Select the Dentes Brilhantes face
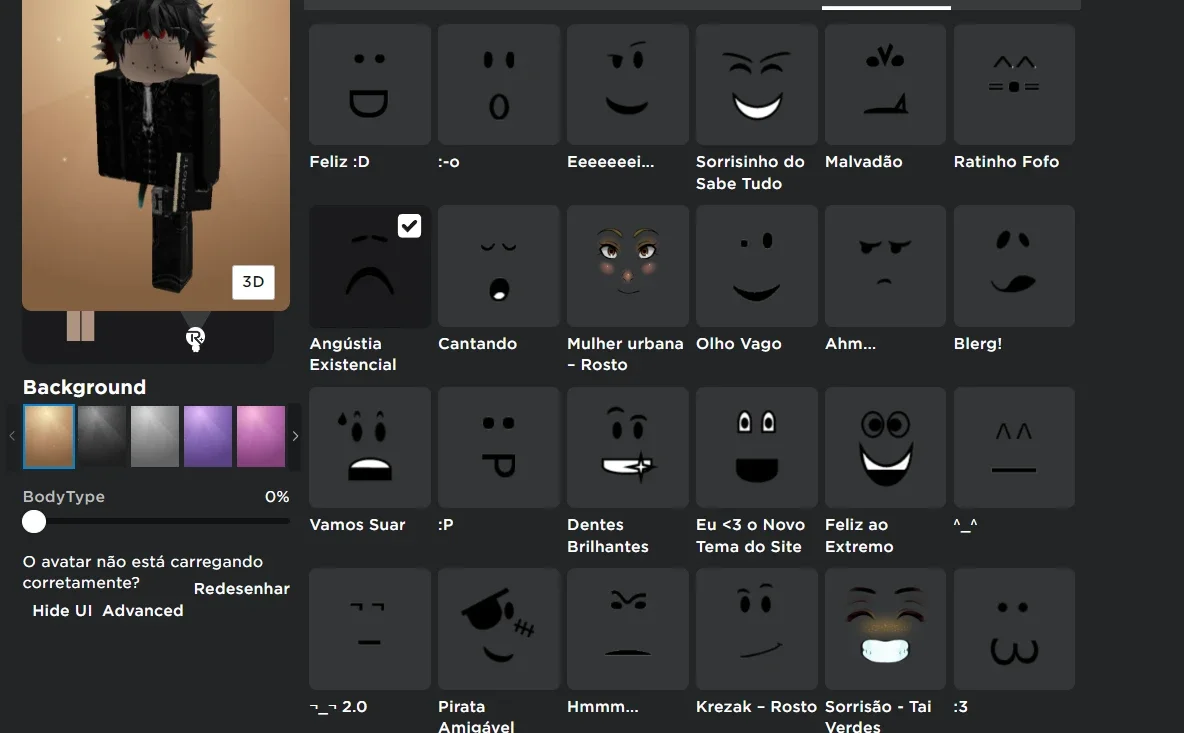The image size is (1184, 733). [x=627, y=448]
